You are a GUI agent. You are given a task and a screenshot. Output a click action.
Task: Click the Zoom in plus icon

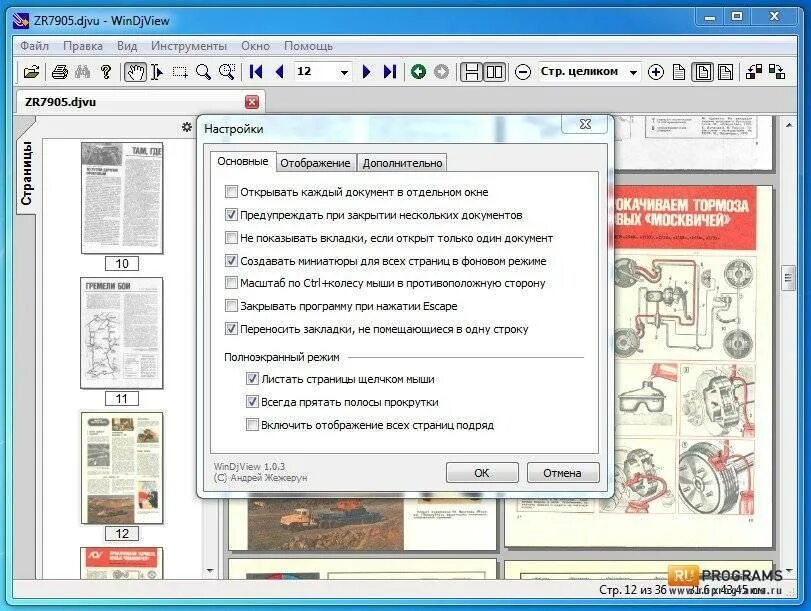(656, 71)
